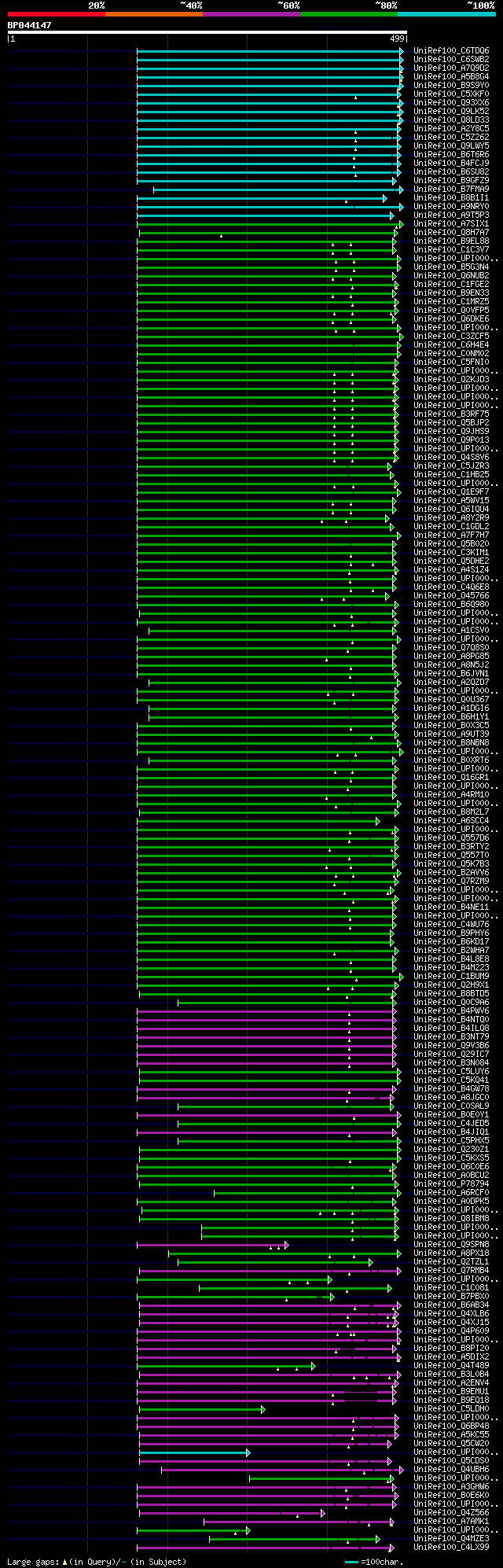The image size is (503, 1568).
Task: Open hit UniRef100_Q9LK52
Action: tap(451, 111)
